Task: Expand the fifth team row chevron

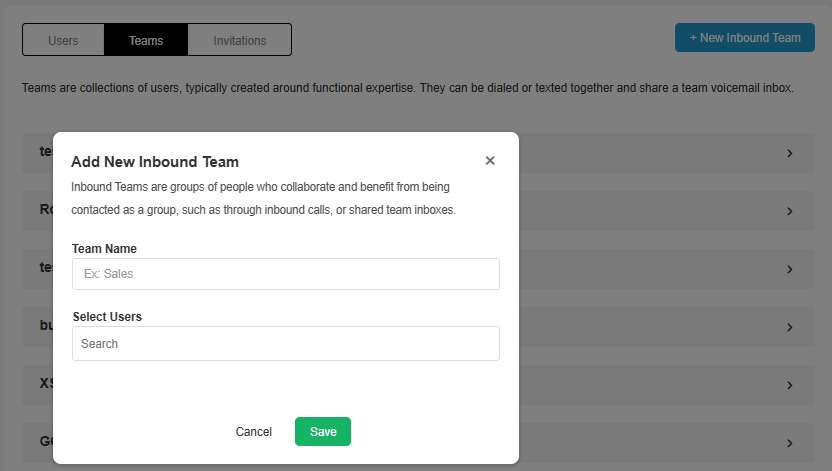Action: coord(789,385)
